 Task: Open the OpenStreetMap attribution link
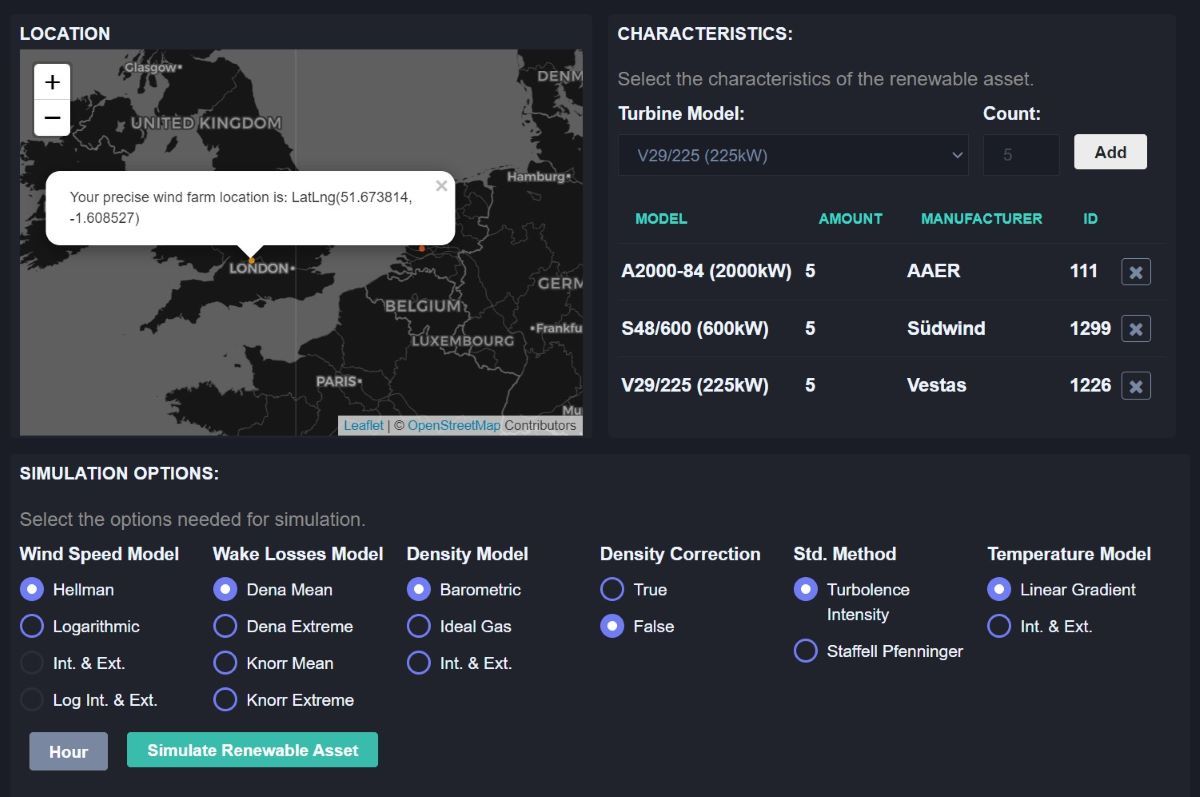(453, 425)
